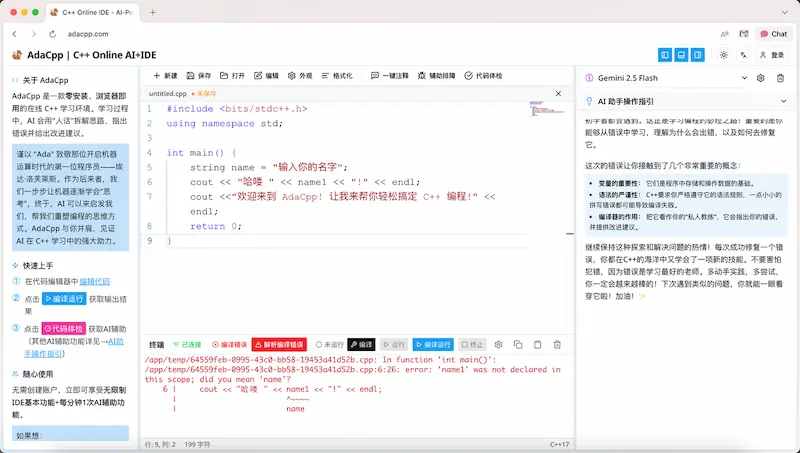Click the pink 代码体检 badge in sidebar
This screenshot has height=453, width=800.
click(x=63, y=329)
